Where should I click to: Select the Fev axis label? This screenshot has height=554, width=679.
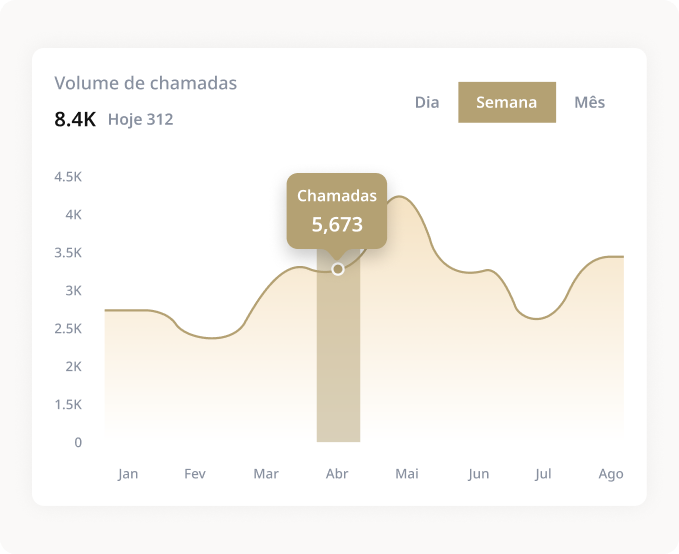point(195,473)
